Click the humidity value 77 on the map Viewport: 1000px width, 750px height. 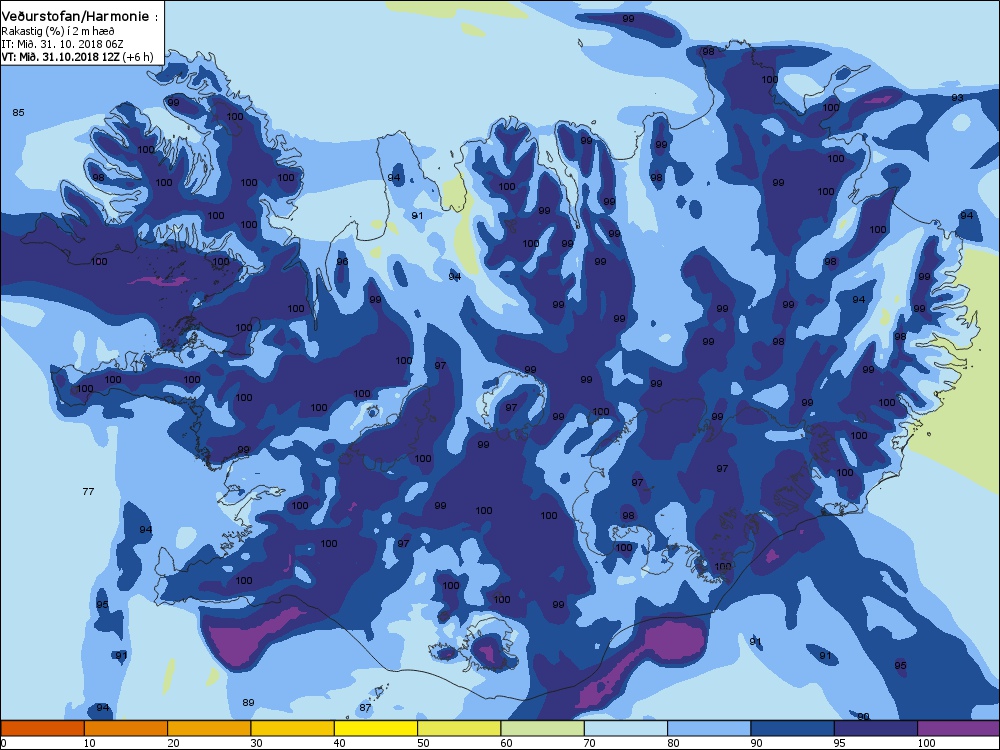[89, 491]
